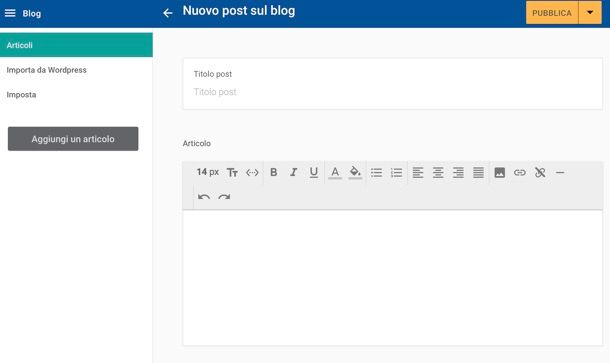Select the Articoli sidebar item
The width and height of the screenshot is (610, 363).
click(76, 45)
